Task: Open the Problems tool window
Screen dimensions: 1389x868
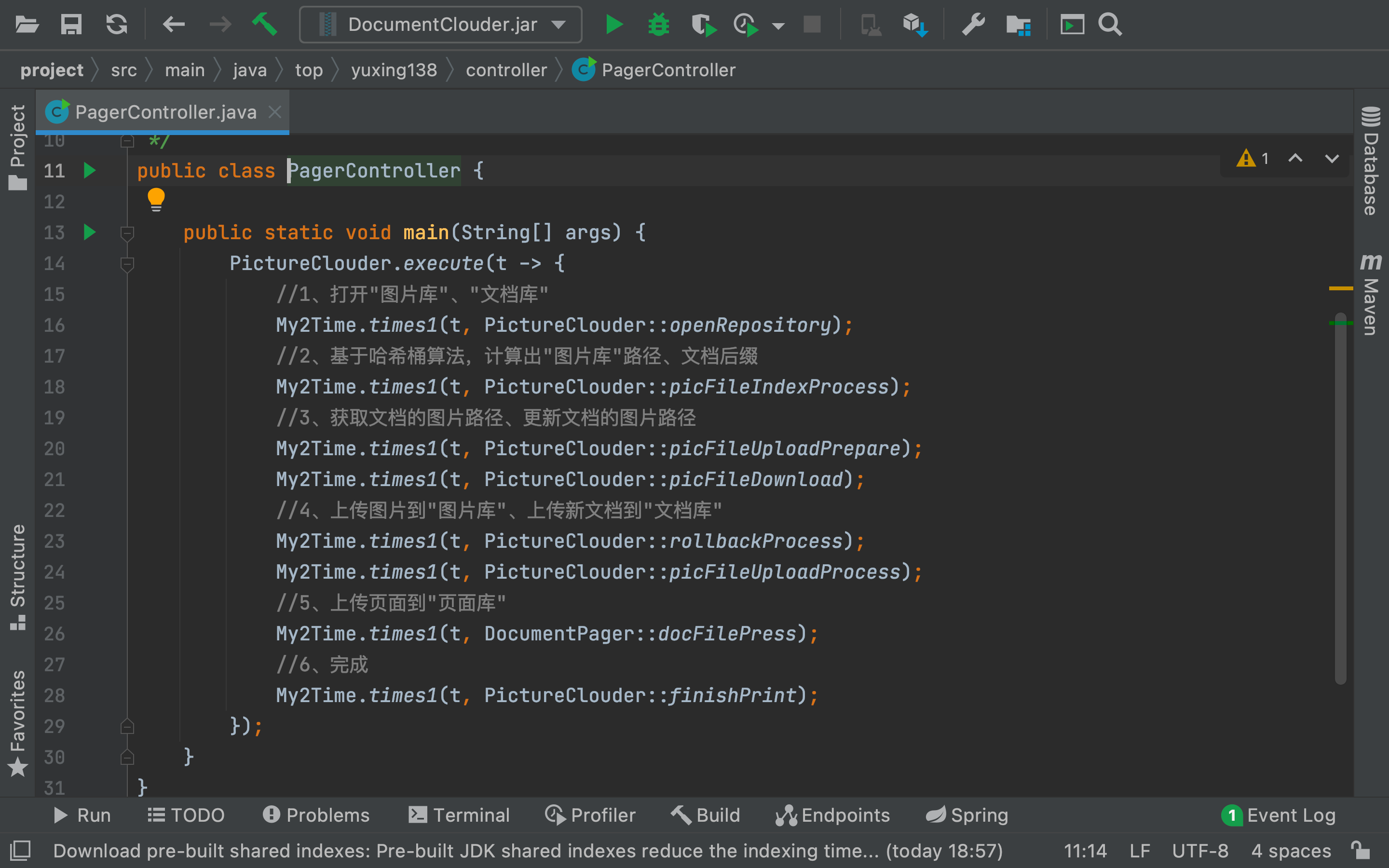Action: 316,815
